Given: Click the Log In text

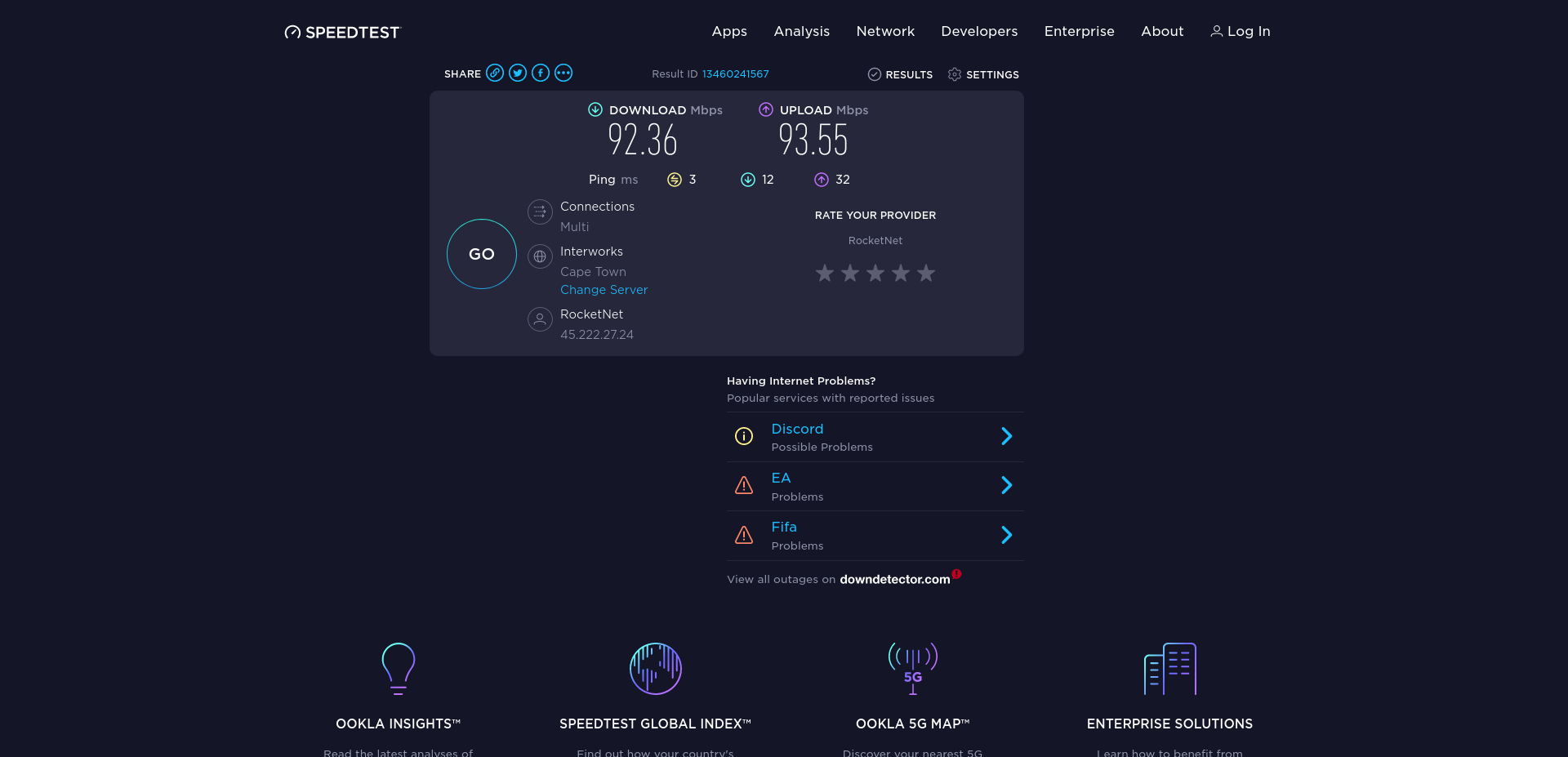Looking at the screenshot, I should tap(1249, 31).
